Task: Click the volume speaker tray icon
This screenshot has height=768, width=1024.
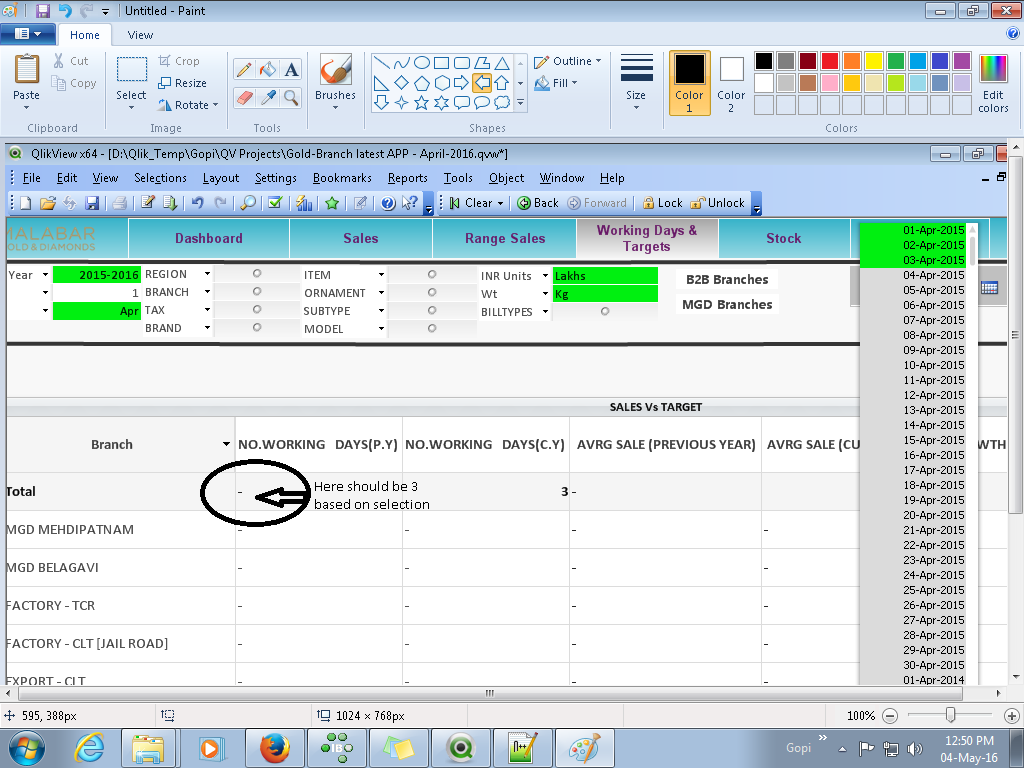Action: (x=914, y=748)
